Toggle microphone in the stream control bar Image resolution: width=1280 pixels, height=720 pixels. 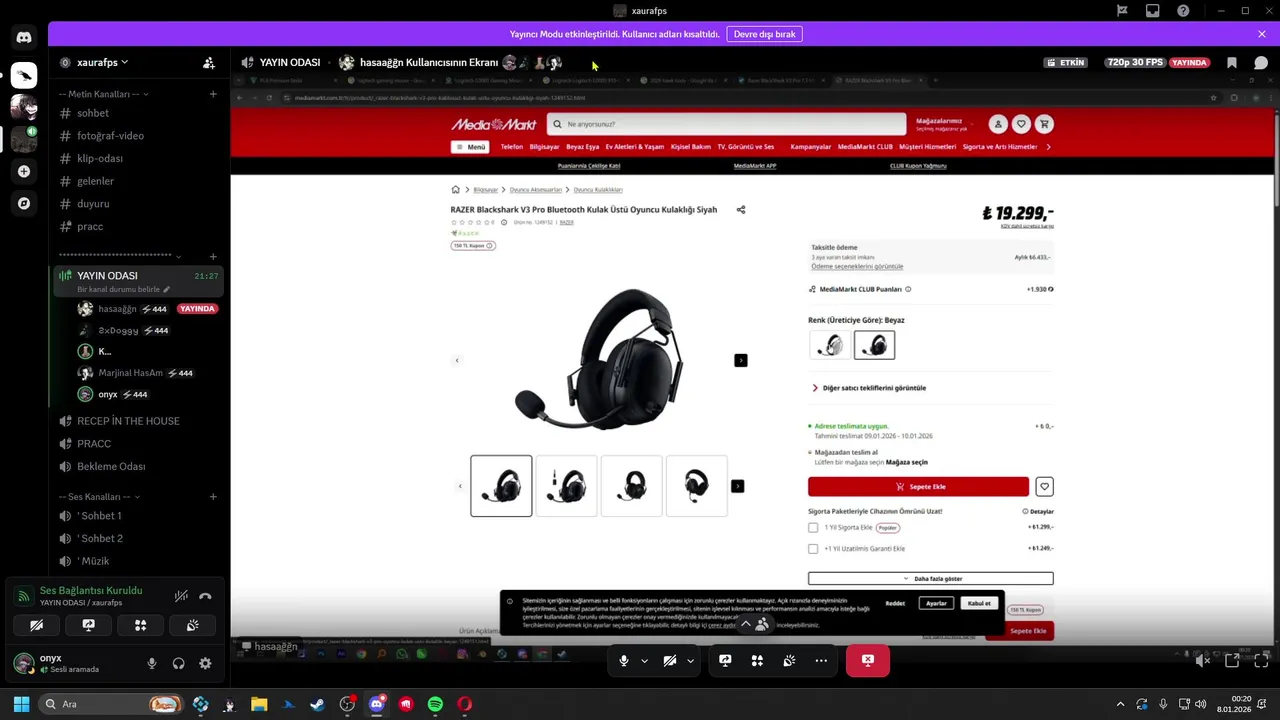(x=623, y=660)
